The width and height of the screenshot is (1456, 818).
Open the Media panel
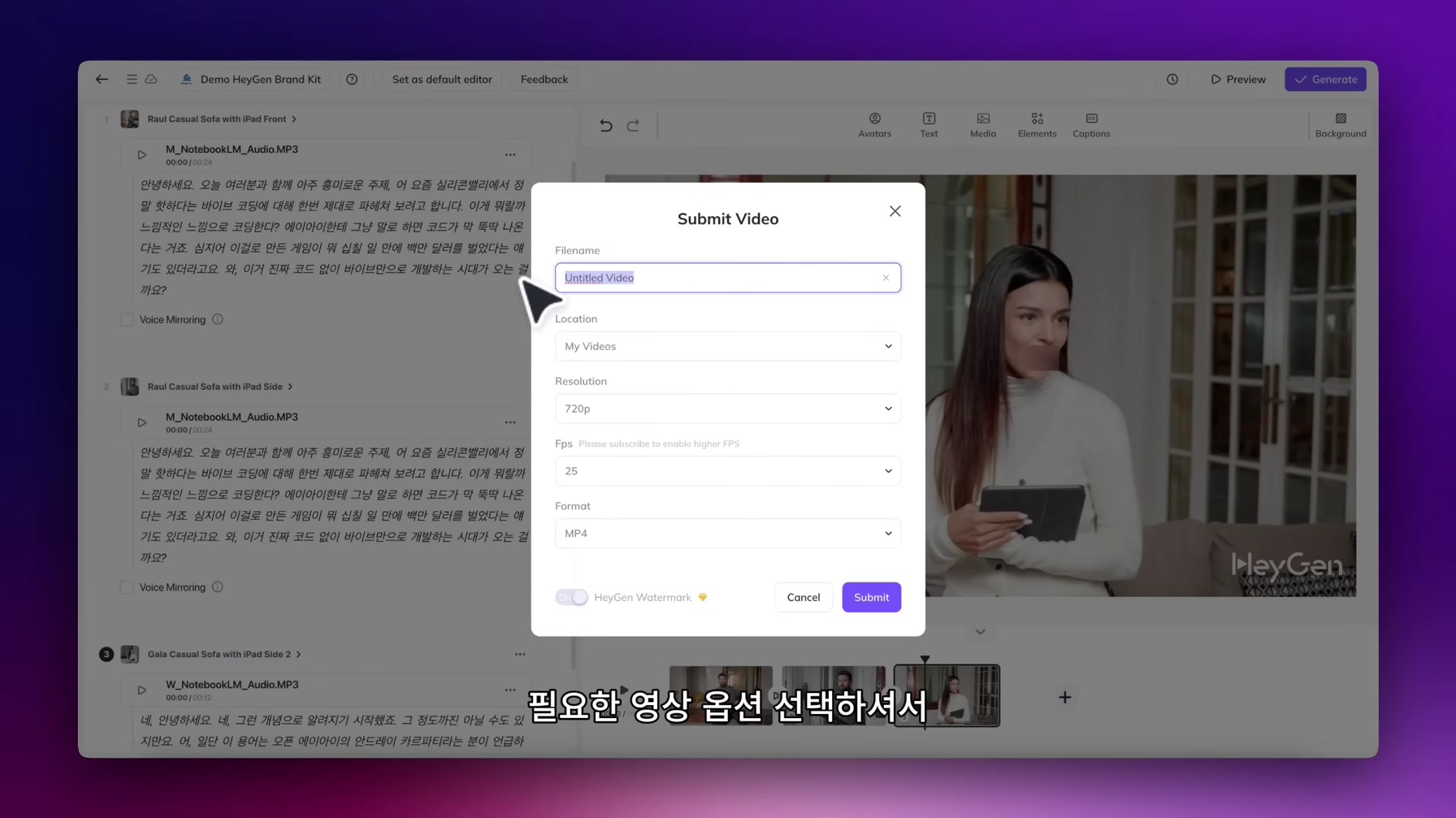click(983, 125)
